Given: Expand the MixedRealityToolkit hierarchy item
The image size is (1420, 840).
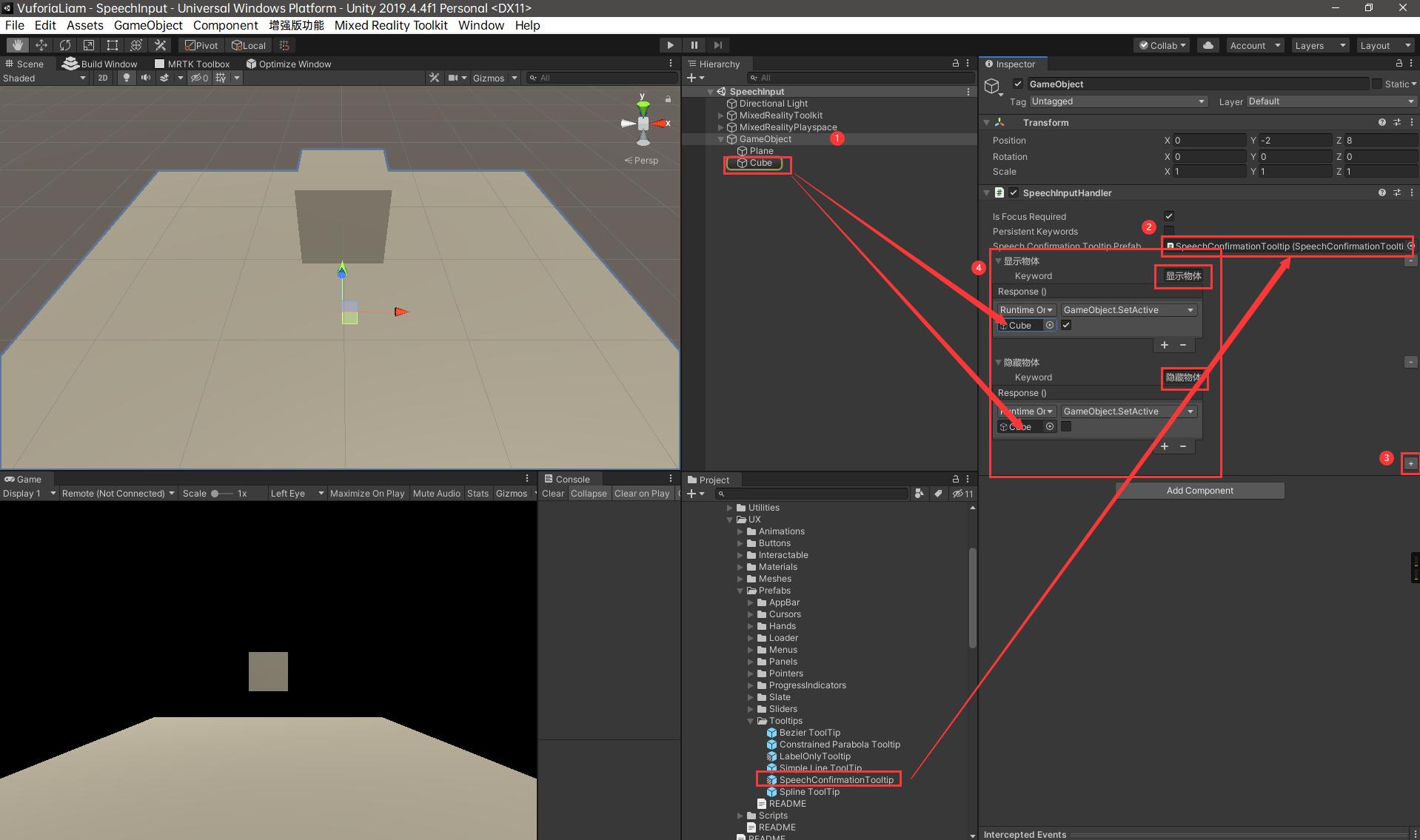Looking at the screenshot, I should [x=720, y=115].
